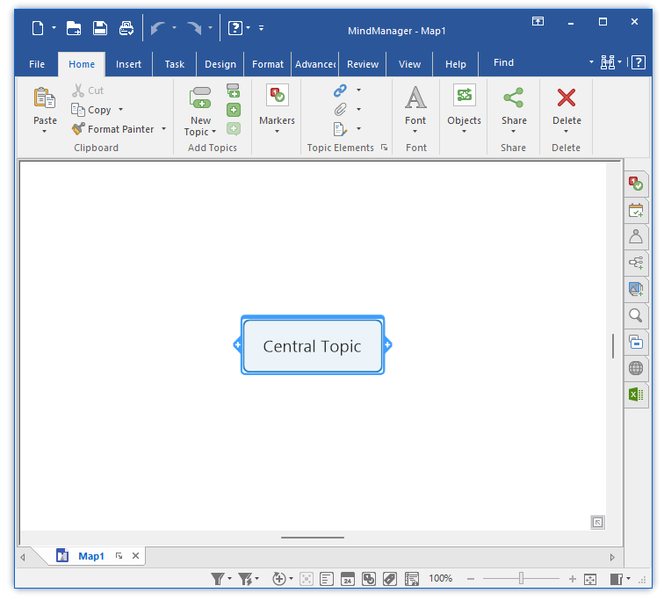Screen dimensions: 664x600
Task: Undo the last action
Action: 158,28
